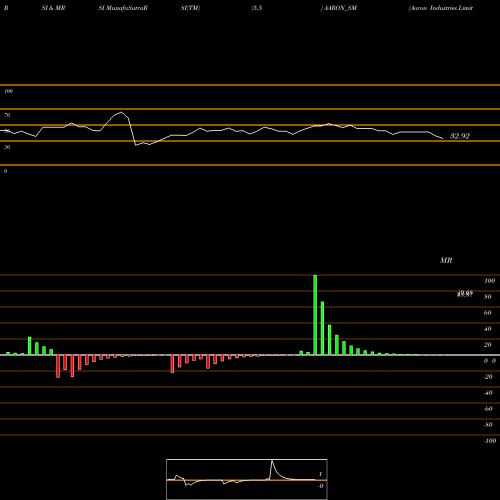500x500 pixels.
Task: Click the 'SI & MR' header label
Action: coord(53,8)
